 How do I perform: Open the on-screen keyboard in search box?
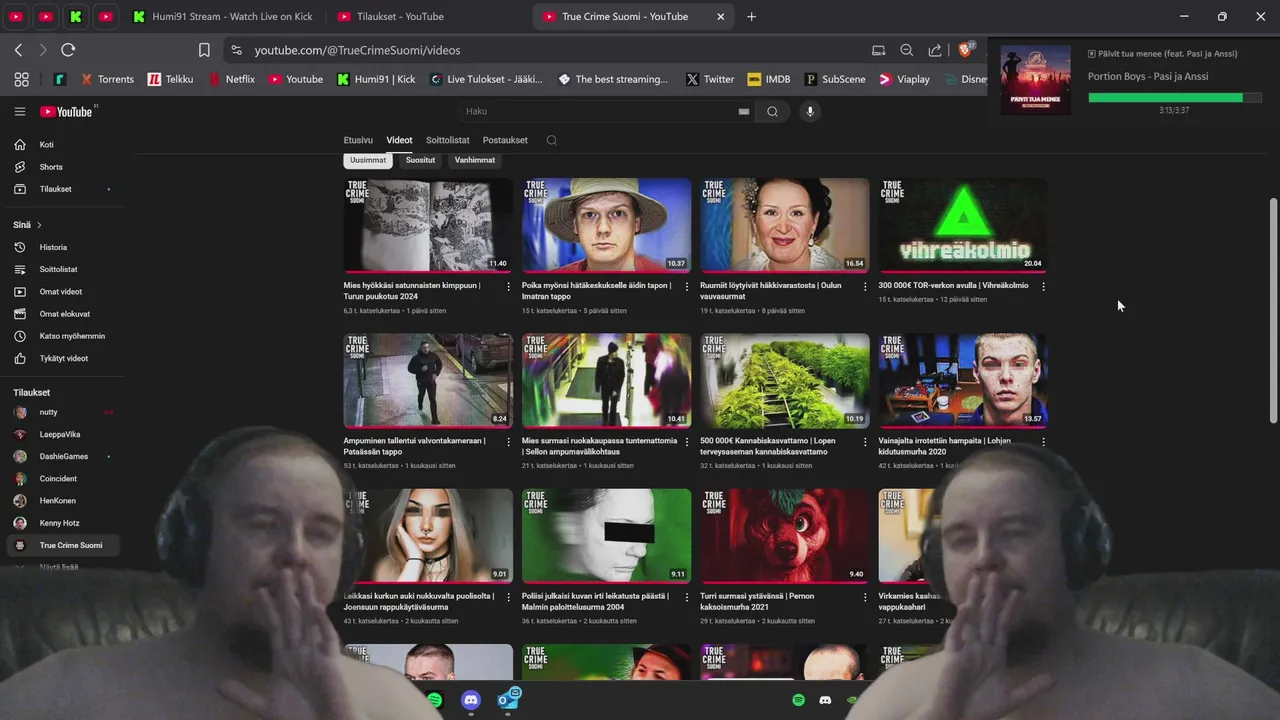[x=743, y=112]
